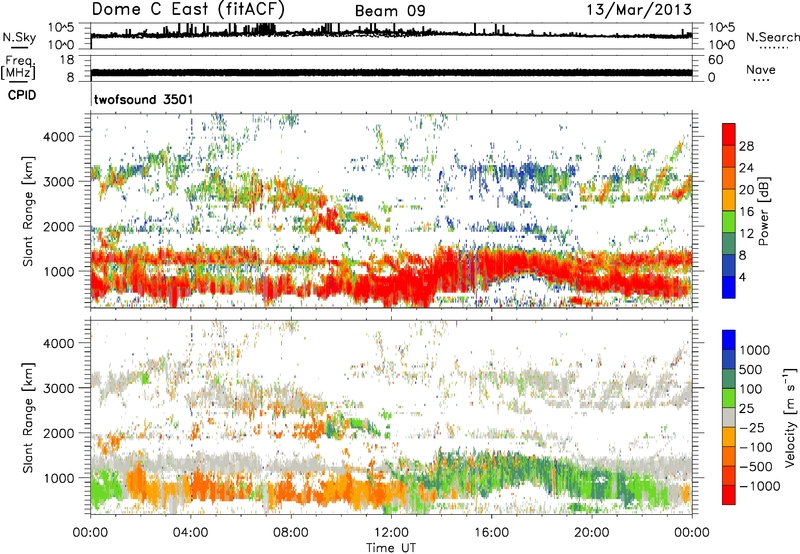Click the blue top of the Velocity color bar
This screenshot has height=554, width=800.
[729, 340]
